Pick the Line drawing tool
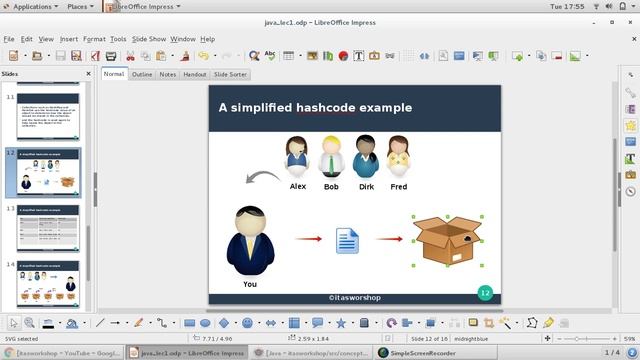This screenshot has height=360, width=640. click(x=100, y=323)
